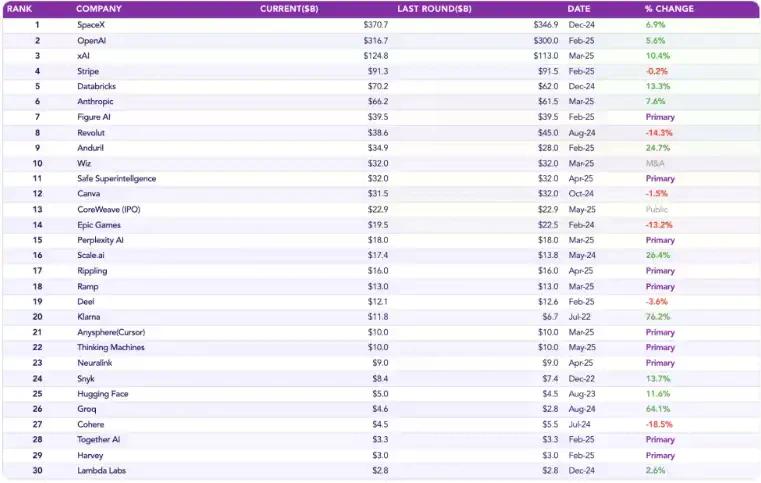The image size is (761, 483).
Task: Select the COMPANY column header
Action: click(x=100, y=9)
